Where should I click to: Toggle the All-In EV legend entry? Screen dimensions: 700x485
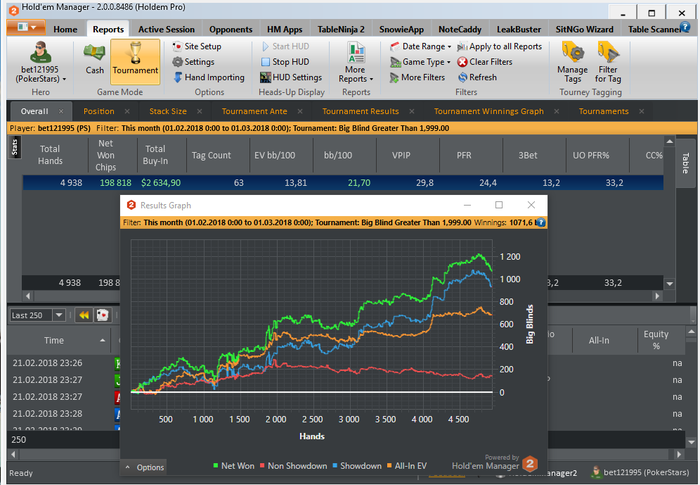point(407,466)
